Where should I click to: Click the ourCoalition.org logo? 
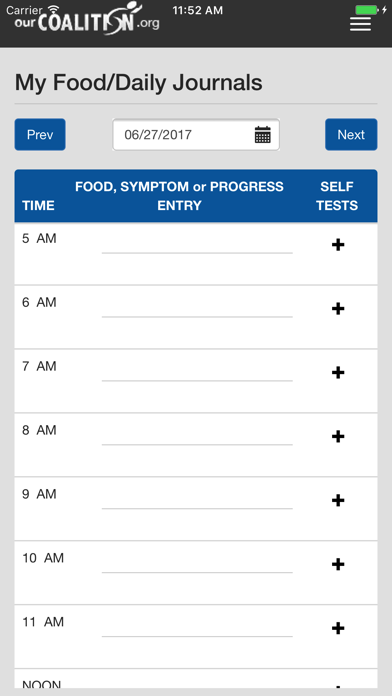(87, 19)
